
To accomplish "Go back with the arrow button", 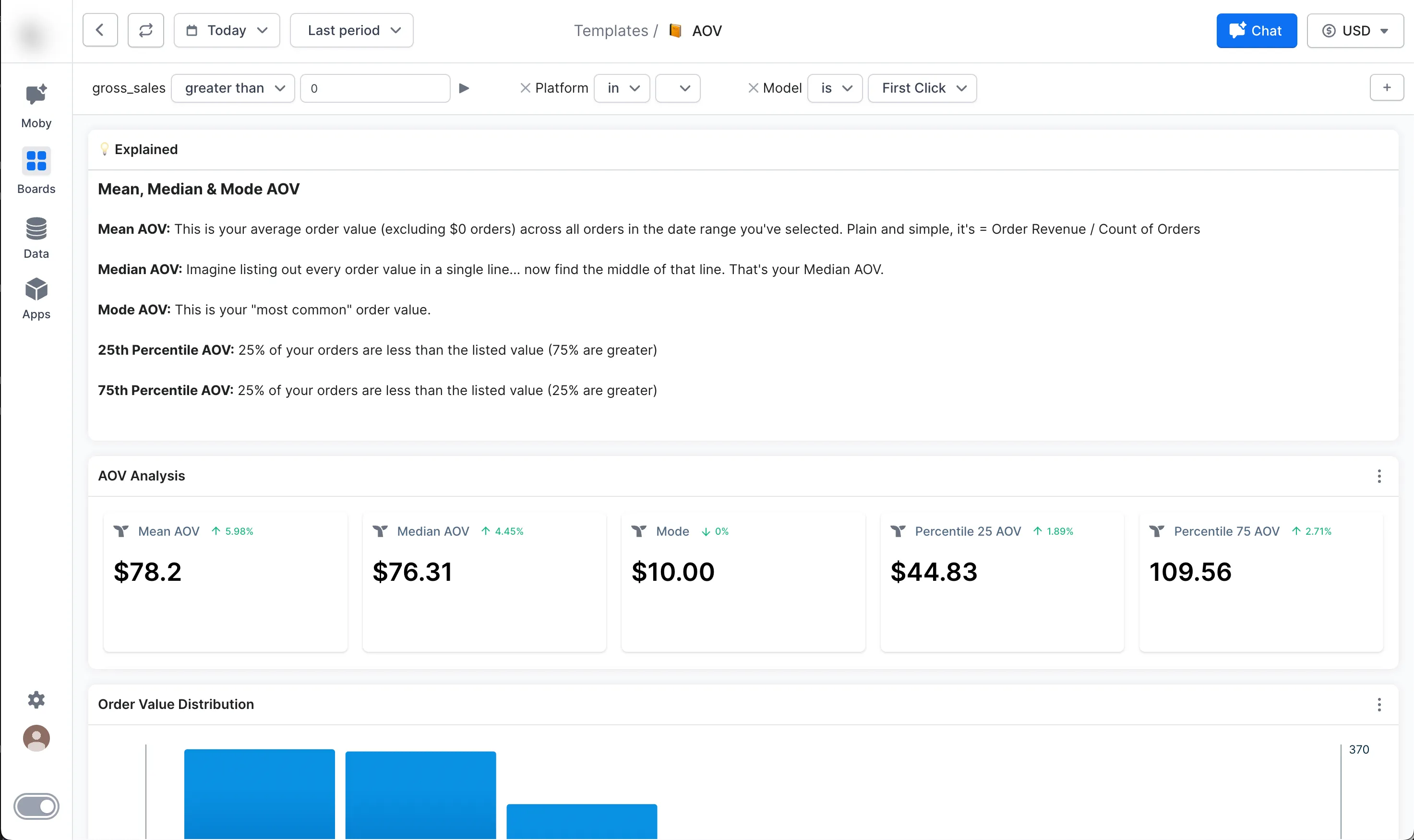I will [x=100, y=30].
